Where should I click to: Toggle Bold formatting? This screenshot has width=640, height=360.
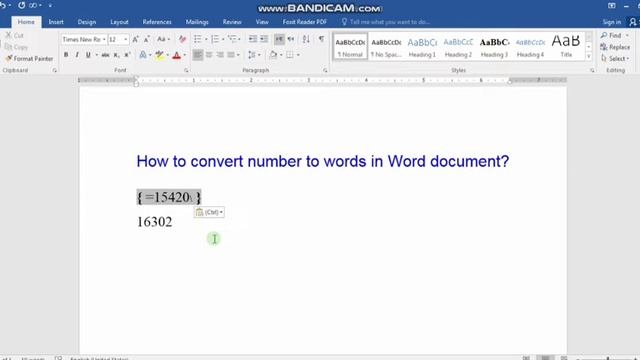tap(66, 55)
